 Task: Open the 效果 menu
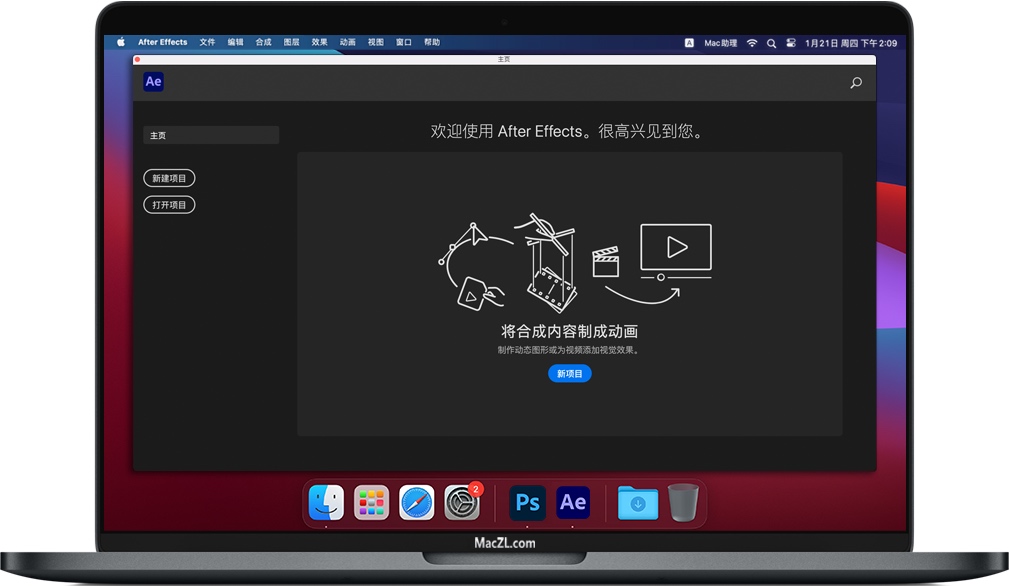pos(319,42)
